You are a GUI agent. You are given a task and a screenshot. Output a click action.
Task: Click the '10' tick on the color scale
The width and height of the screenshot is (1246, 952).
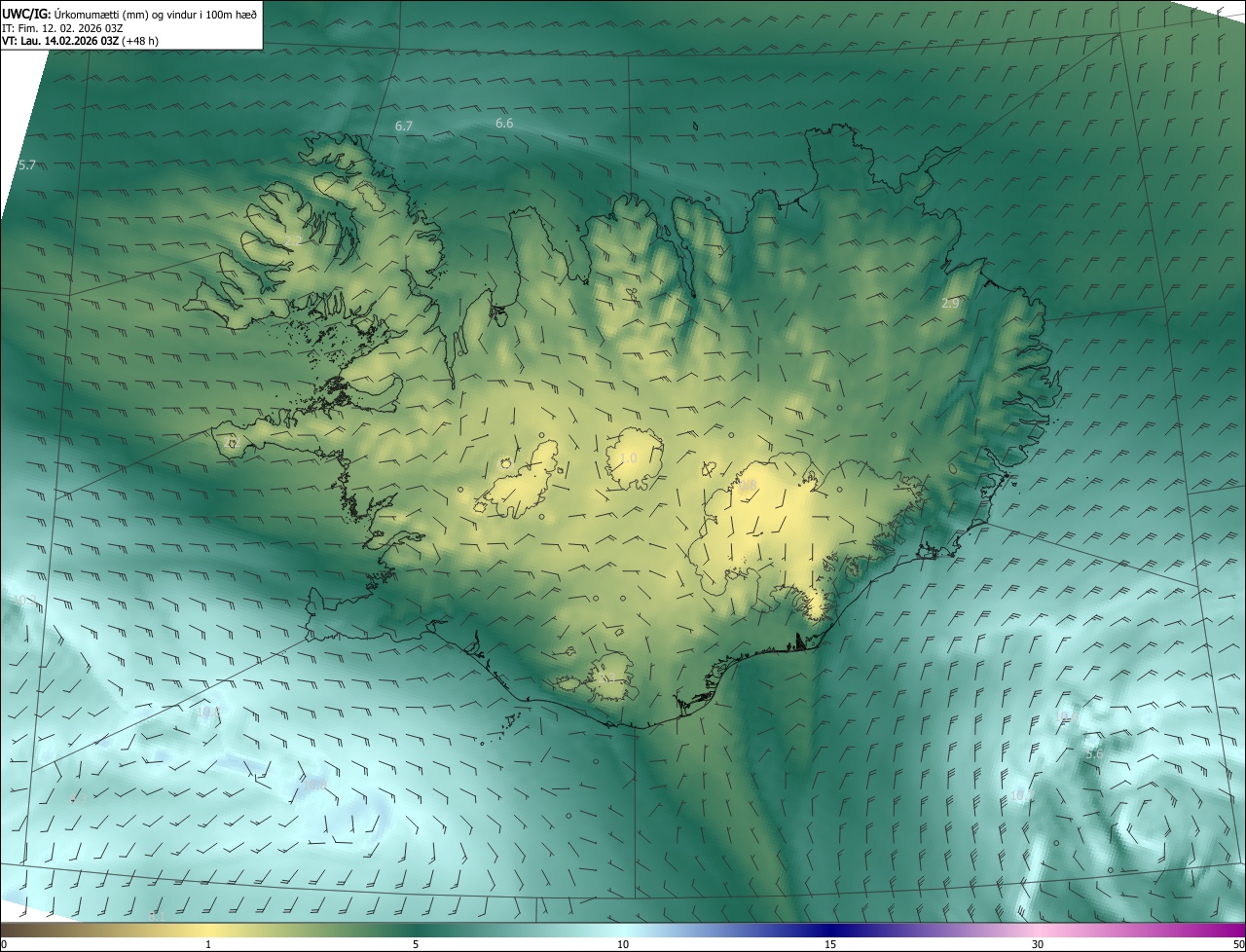(623, 945)
